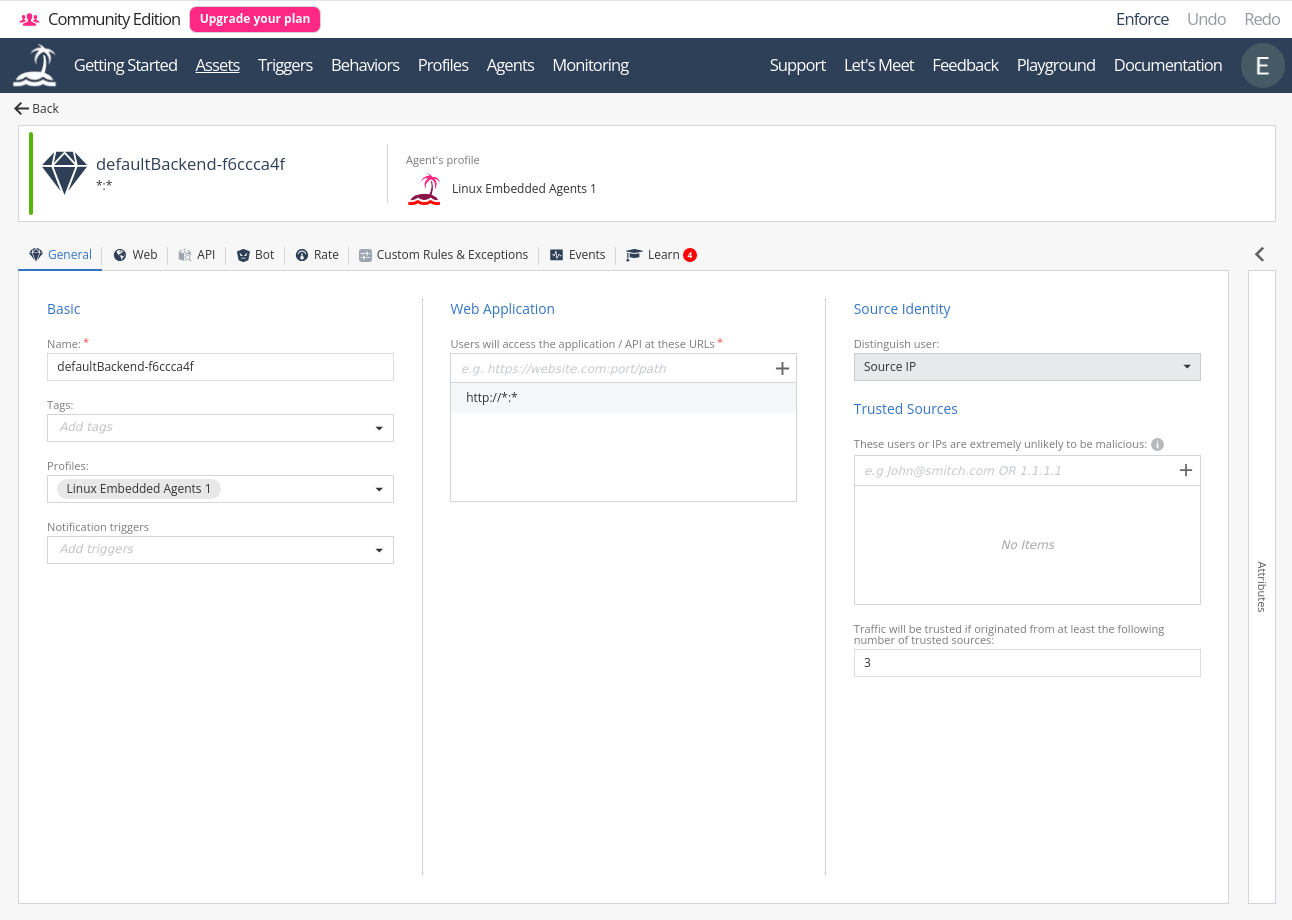The image size is (1292, 920).
Task: Open the user avatar 'E' menu
Action: [x=1262, y=66]
